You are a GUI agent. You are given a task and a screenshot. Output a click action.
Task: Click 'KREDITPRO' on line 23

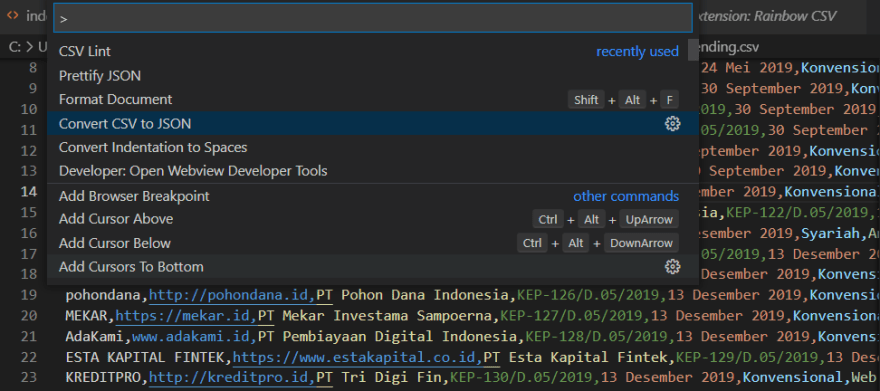pyautogui.click(x=103, y=379)
